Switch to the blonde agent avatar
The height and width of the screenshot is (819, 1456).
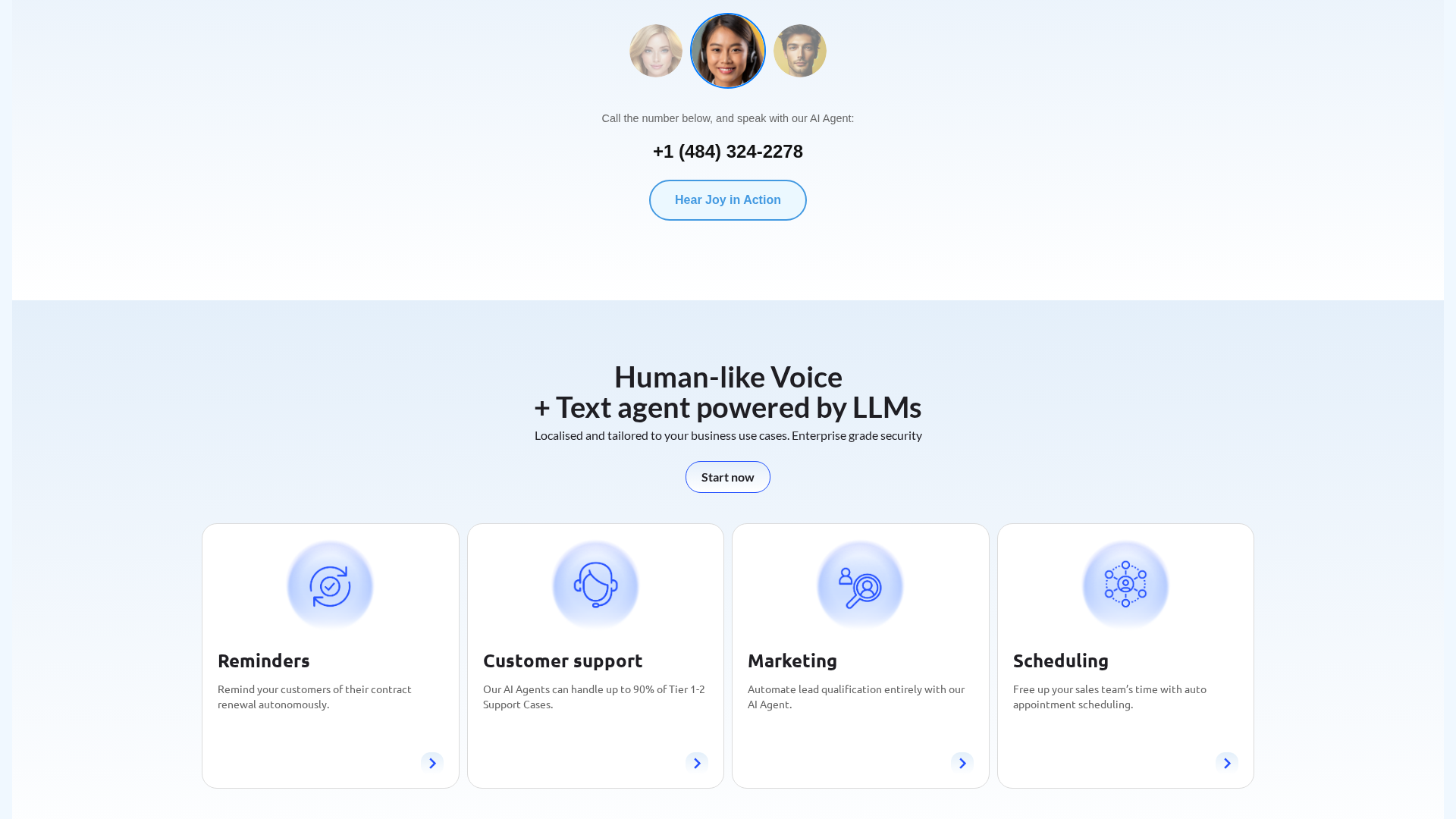655,50
